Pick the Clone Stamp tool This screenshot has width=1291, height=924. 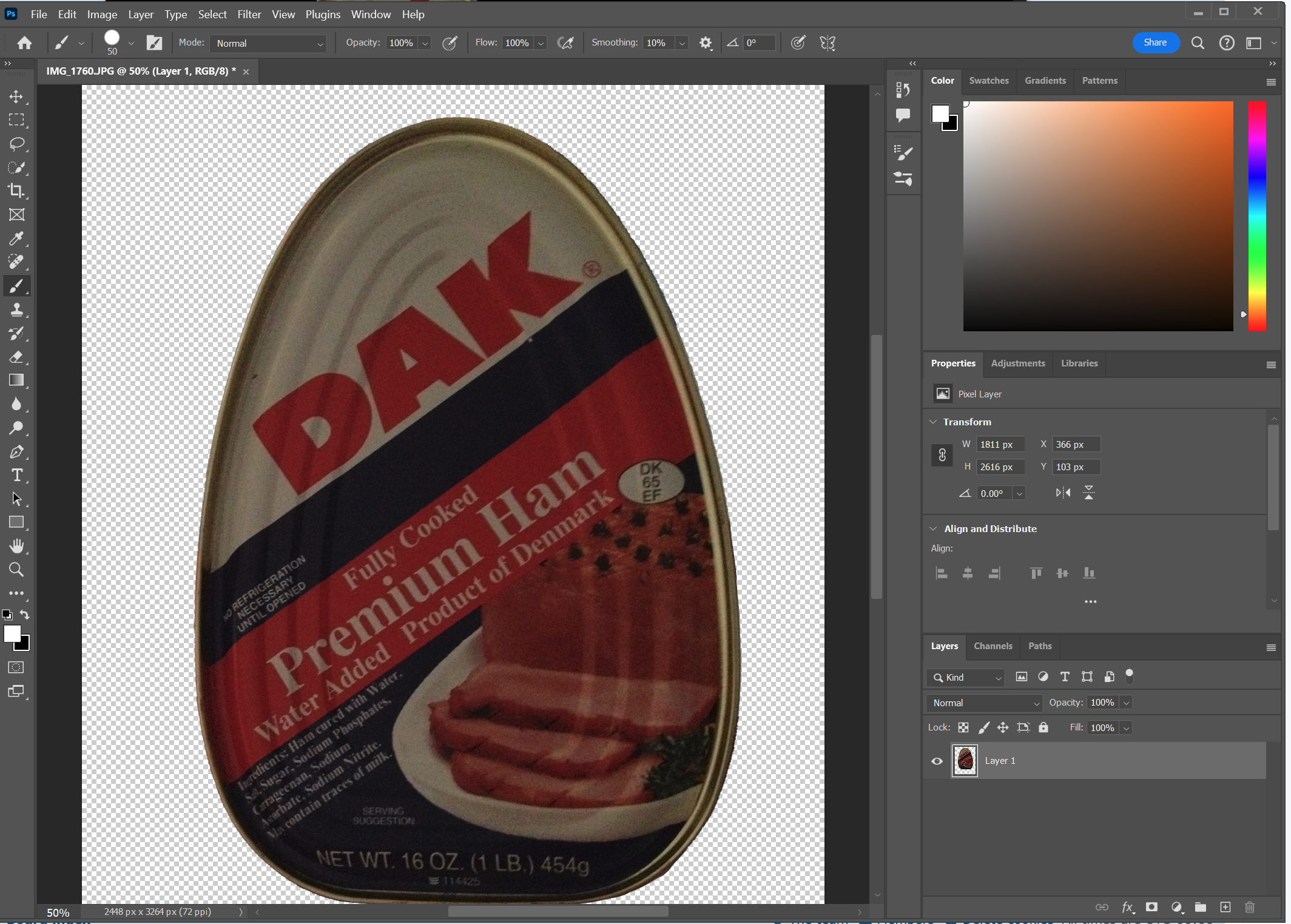[16, 309]
